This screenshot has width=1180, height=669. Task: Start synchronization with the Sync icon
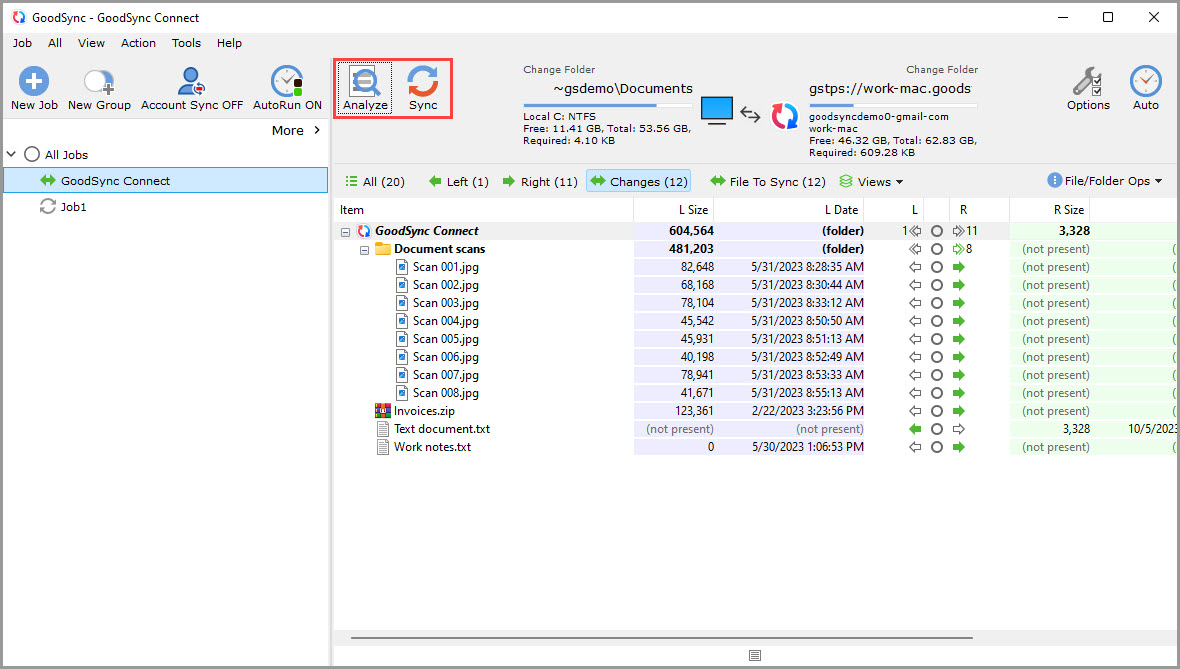pyautogui.click(x=422, y=86)
